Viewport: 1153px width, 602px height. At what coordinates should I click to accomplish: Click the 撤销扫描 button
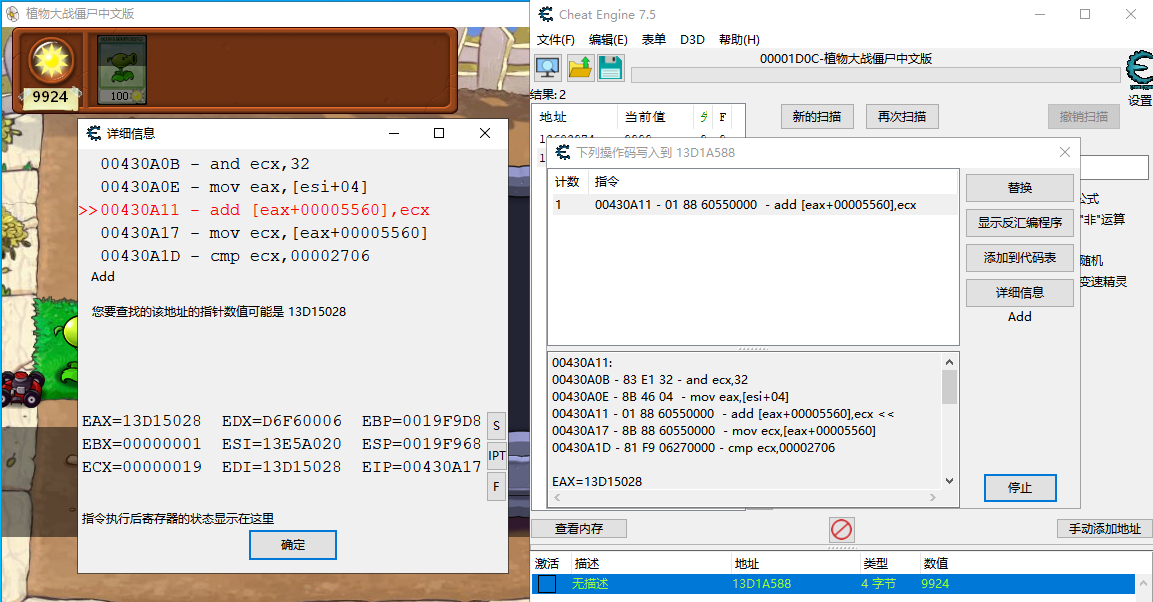pos(1084,116)
